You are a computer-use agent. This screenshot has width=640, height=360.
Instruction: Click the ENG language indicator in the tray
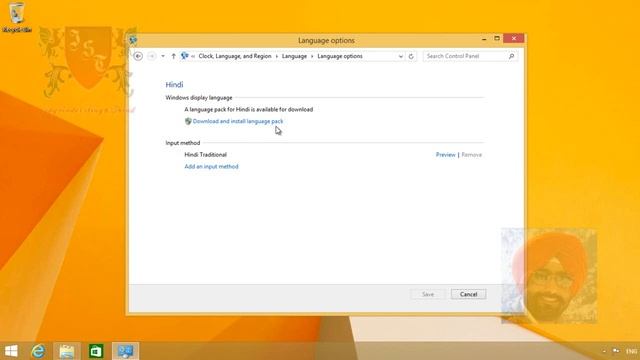click(631, 351)
